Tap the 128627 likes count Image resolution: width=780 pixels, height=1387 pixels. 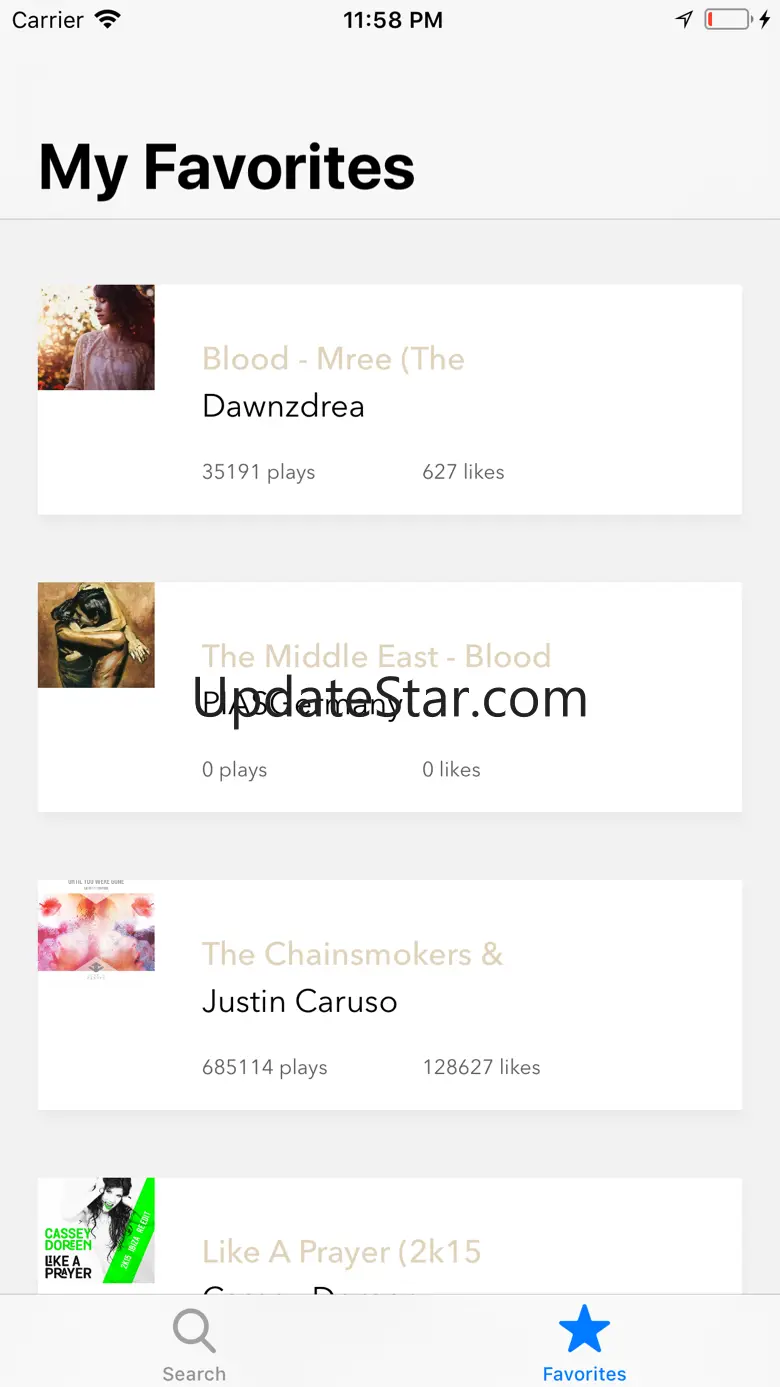tap(481, 1067)
